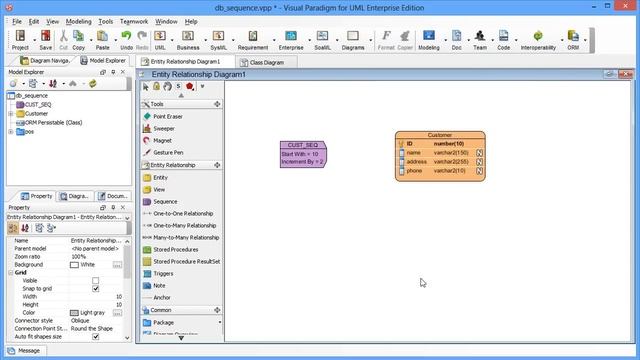The width and height of the screenshot is (640, 360).
Task: Open the Diagrams toolbar button
Action: click(x=353, y=40)
